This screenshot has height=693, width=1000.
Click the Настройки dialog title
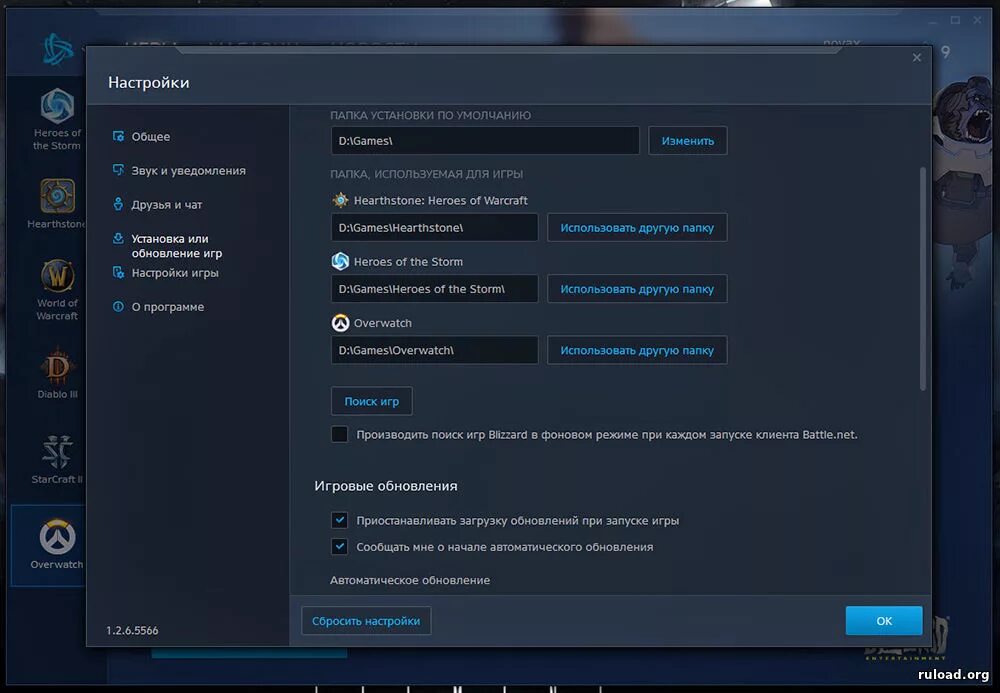pyautogui.click(x=149, y=82)
